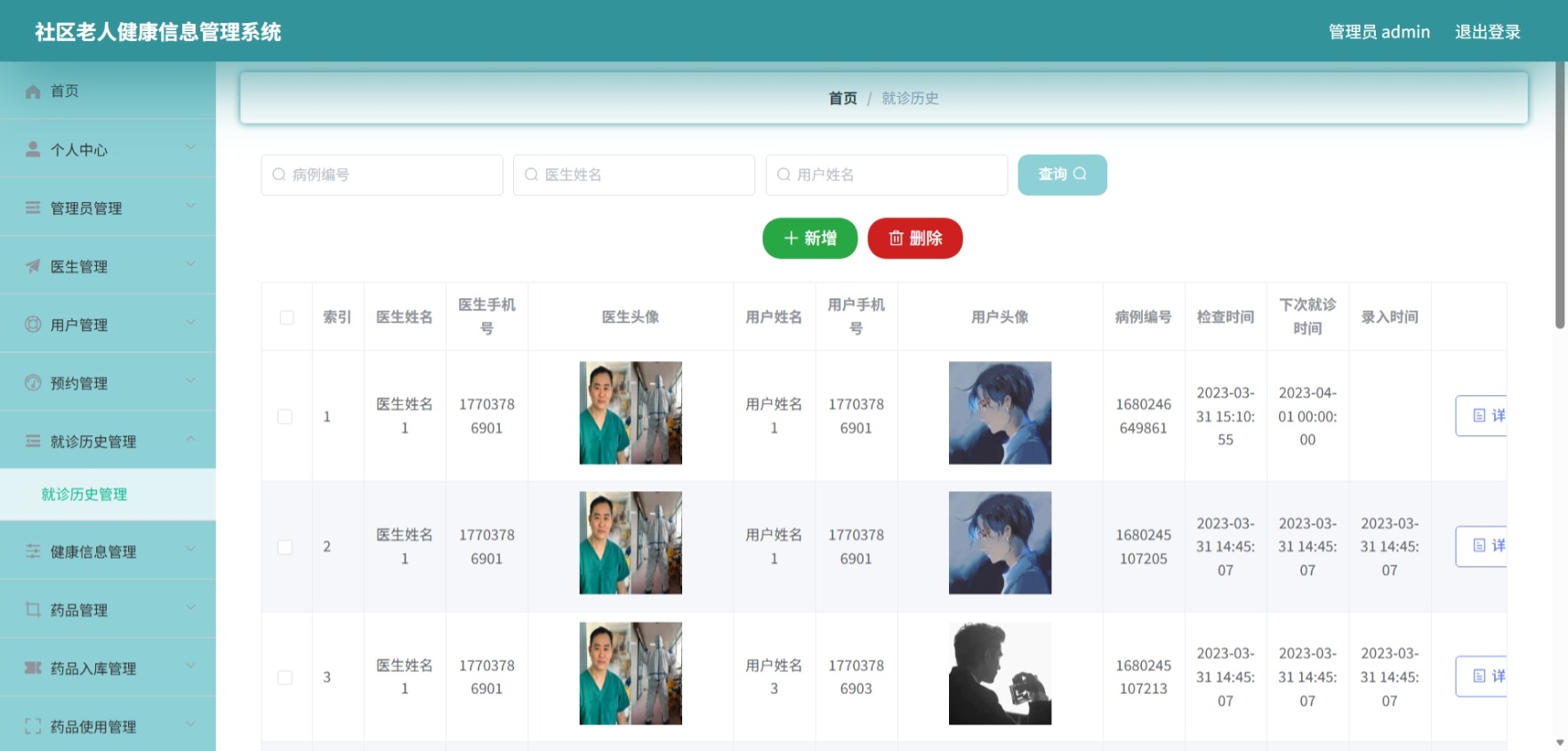1568x751 pixels.
Task: Click the magnifier icon on 查询 button
Action: coord(1080,174)
